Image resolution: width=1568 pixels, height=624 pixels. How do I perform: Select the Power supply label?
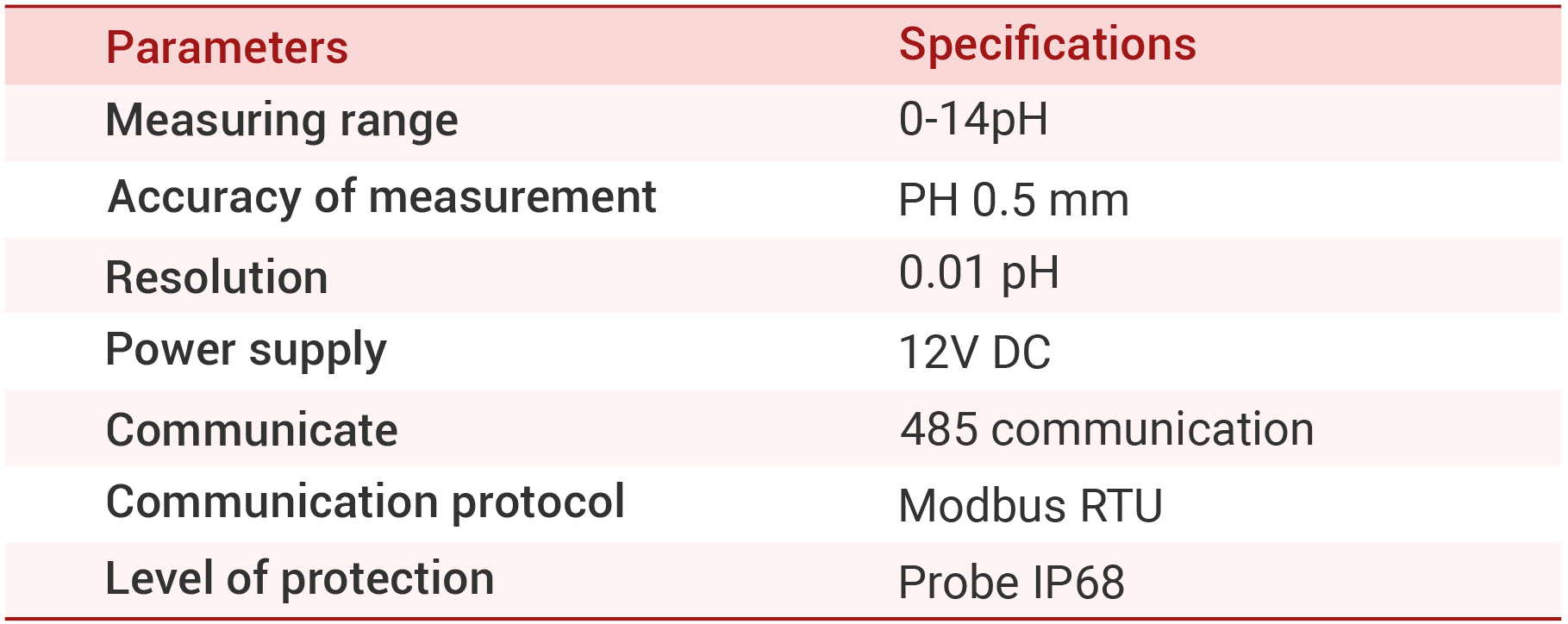(x=246, y=352)
